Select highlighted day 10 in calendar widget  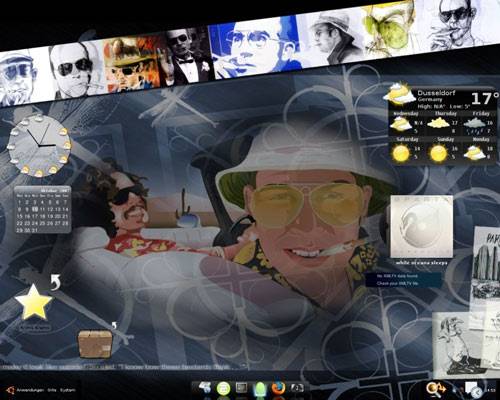pos(35,209)
